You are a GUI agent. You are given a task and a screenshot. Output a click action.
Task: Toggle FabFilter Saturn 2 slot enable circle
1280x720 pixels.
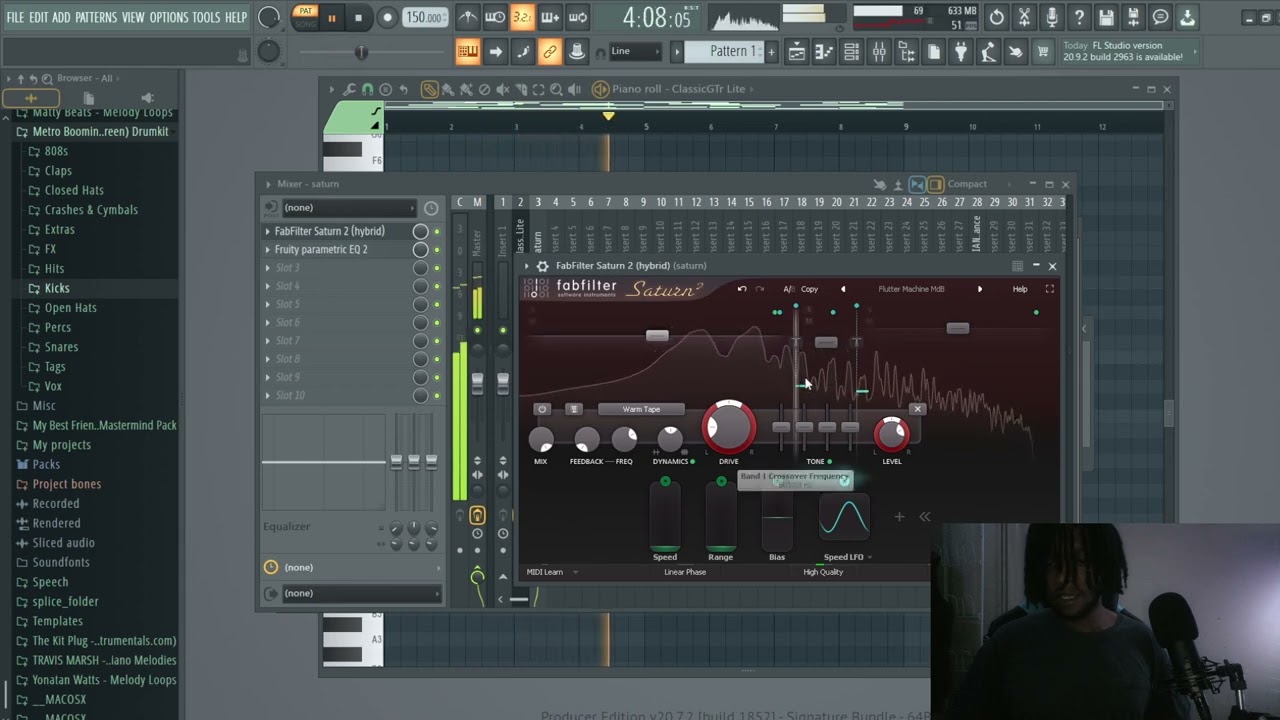click(x=420, y=231)
